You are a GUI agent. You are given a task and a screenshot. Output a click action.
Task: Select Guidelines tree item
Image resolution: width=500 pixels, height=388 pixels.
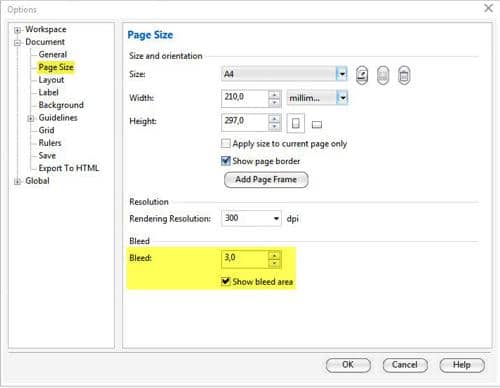[x=58, y=118]
